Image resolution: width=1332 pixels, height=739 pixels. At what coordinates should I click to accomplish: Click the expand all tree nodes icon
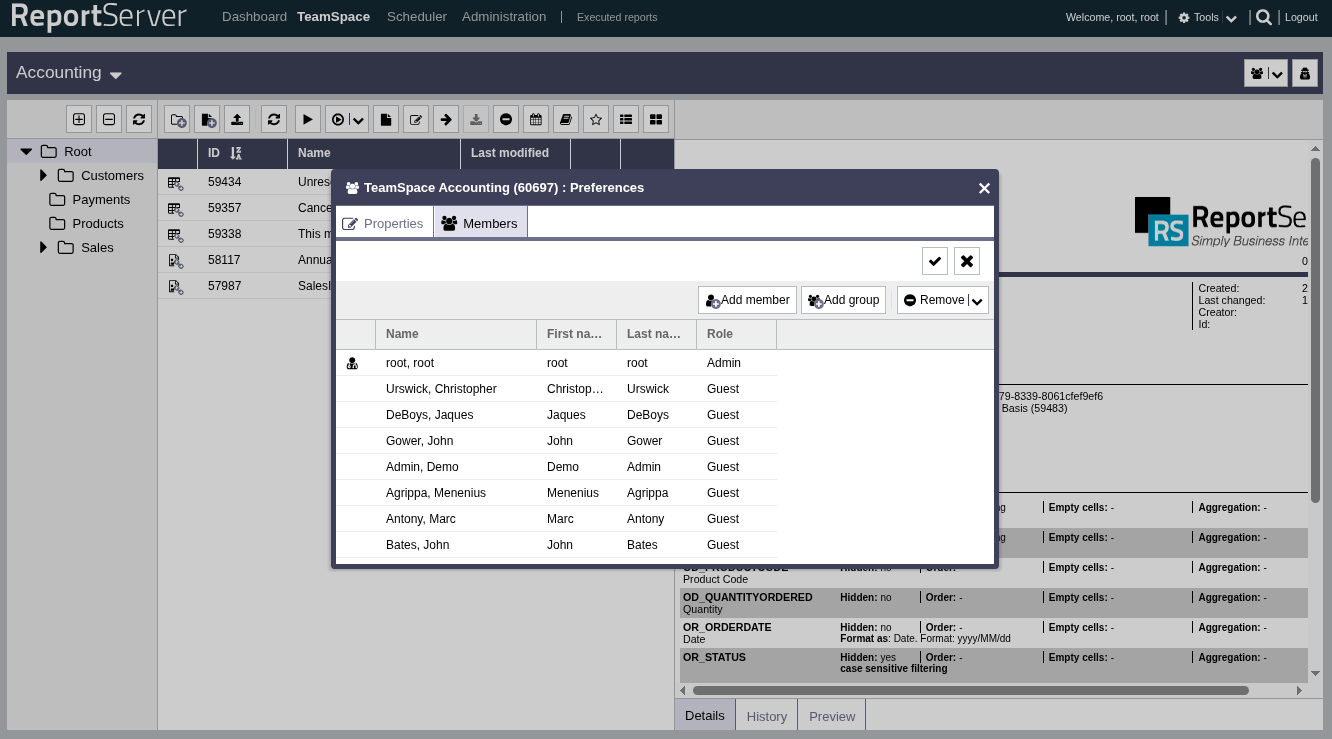[x=79, y=119]
